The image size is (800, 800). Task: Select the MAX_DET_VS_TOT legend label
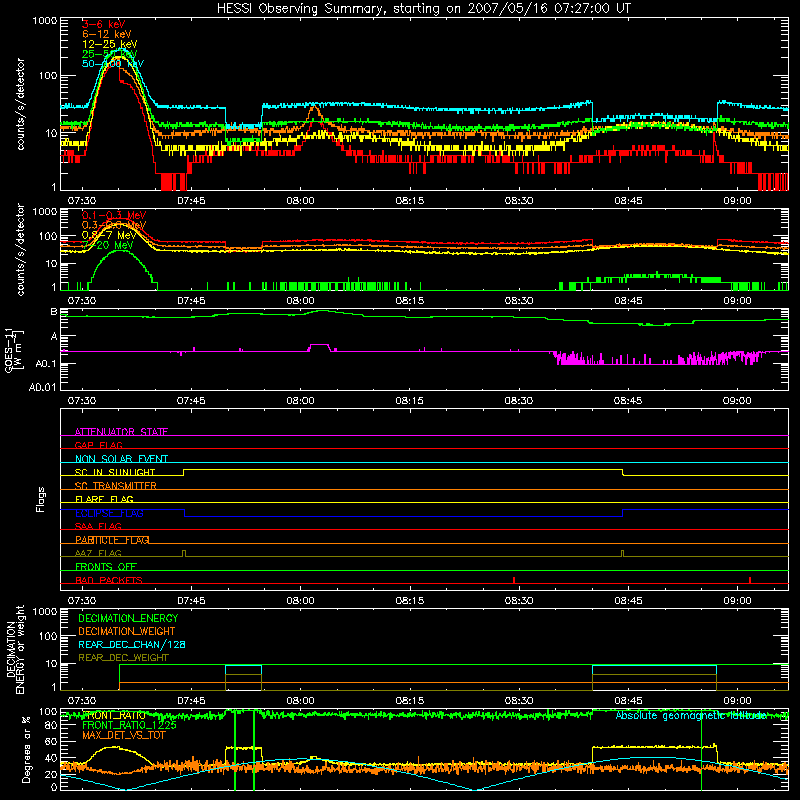[124, 735]
